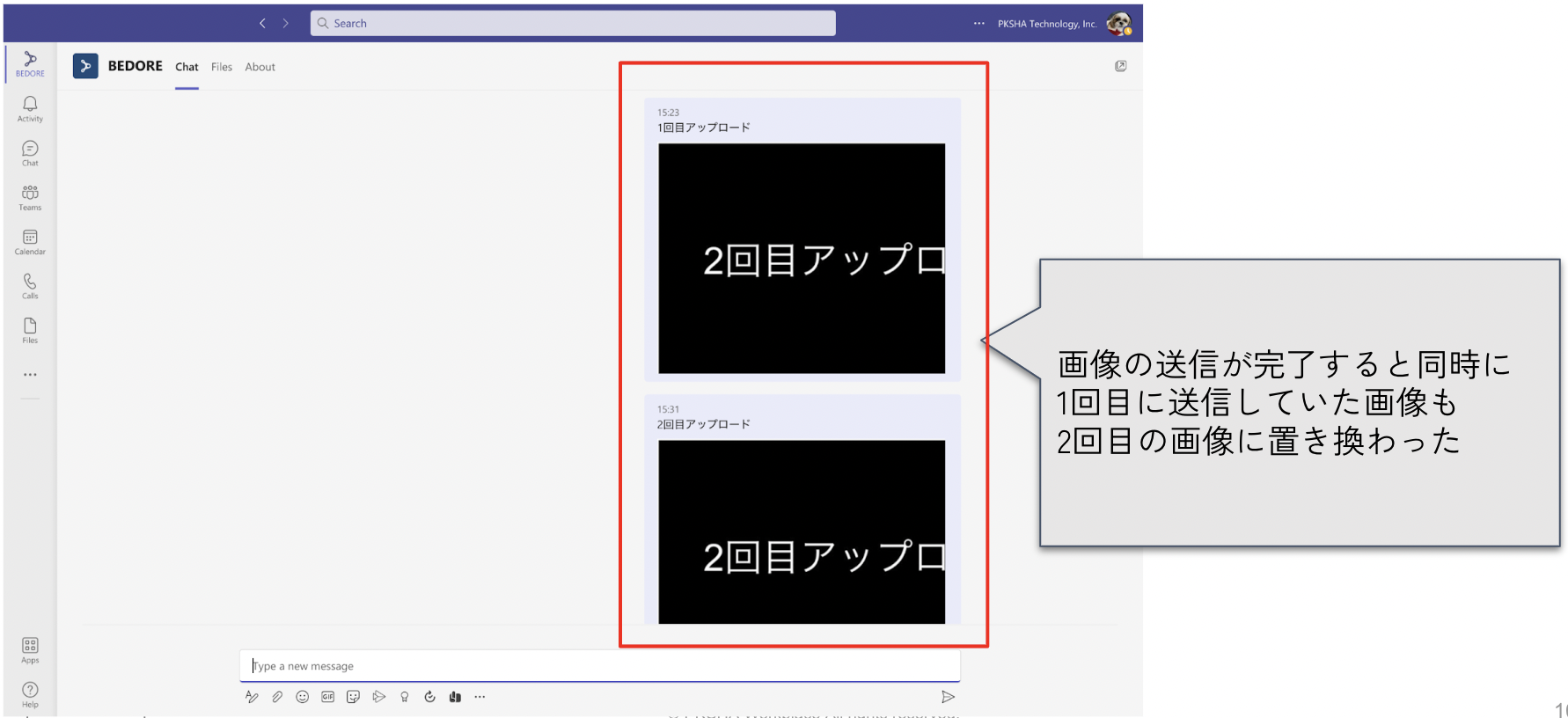Click the BEDORE app logo in header
The width and height of the screenshot is (1568, 718).
tap(85, 66)
